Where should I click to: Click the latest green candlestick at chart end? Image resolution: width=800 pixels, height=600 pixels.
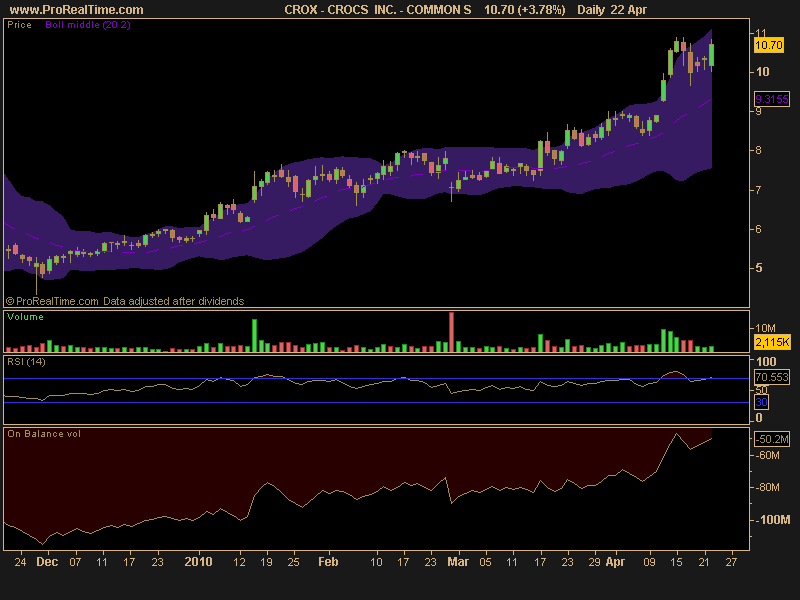click(x=711, y=55)
